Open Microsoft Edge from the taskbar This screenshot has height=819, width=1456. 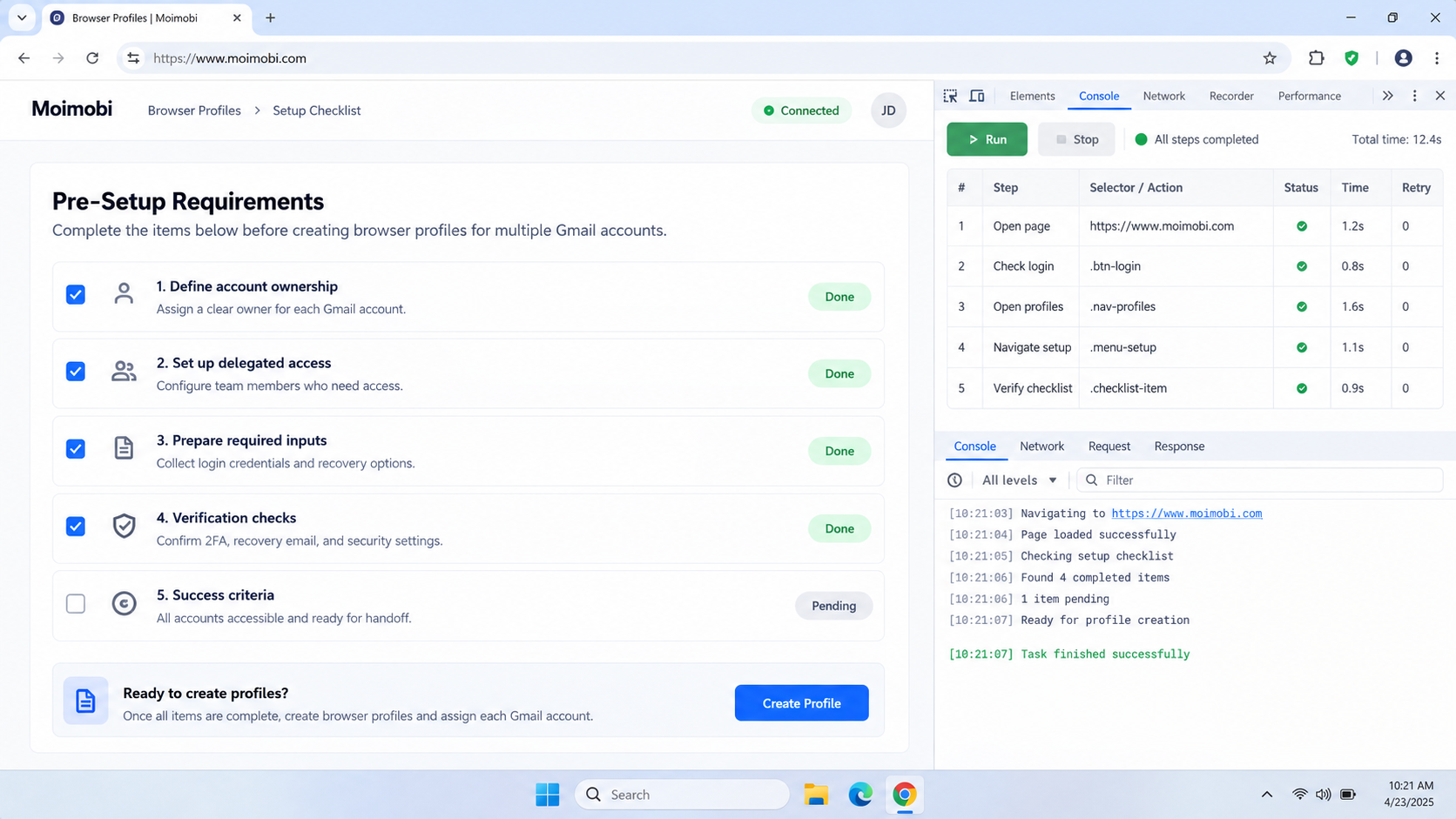click(860, 795)
